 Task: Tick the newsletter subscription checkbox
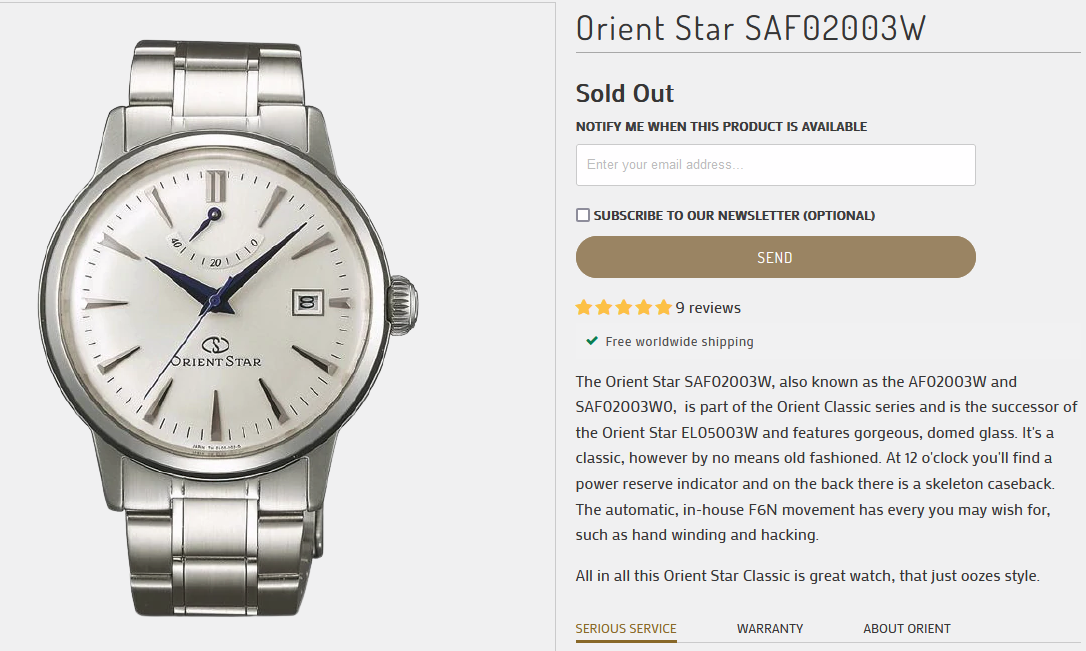tap(583, 215)
